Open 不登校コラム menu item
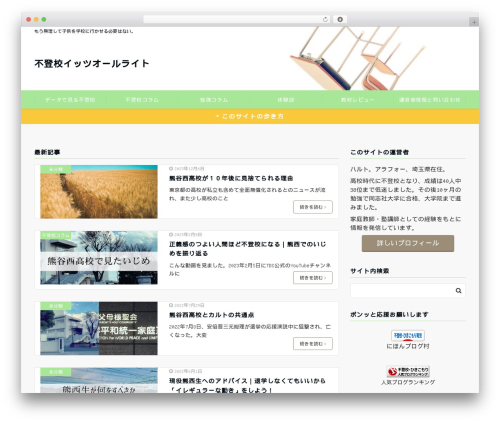Image resolution: width=500 pixels, height=423 pixels. click(142, 100)
